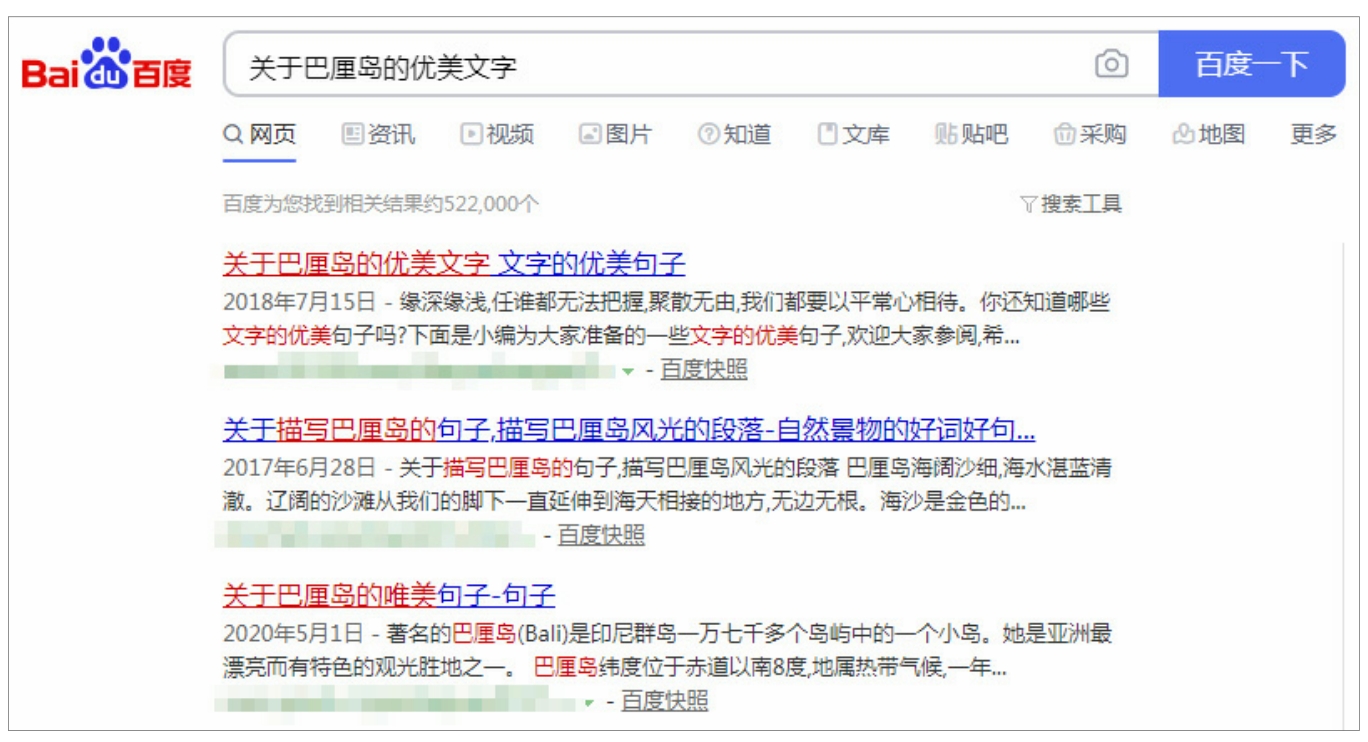Click the result count text 百度为您找到相关结果约522,000个
This screenshot has width=1368, height=742.
pos(381,205)
